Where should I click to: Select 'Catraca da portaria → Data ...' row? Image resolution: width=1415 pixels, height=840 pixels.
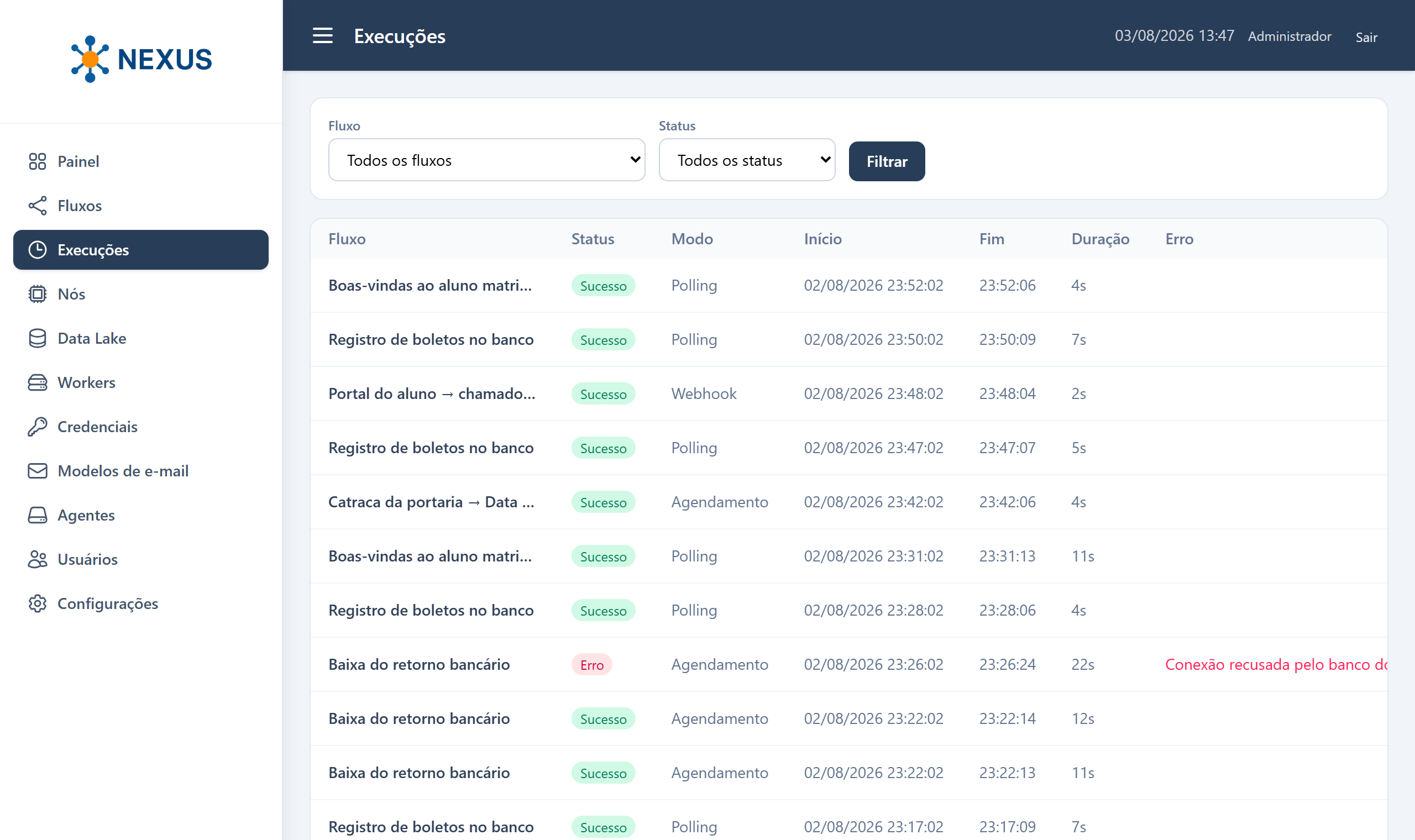click(x=848, y=502)
